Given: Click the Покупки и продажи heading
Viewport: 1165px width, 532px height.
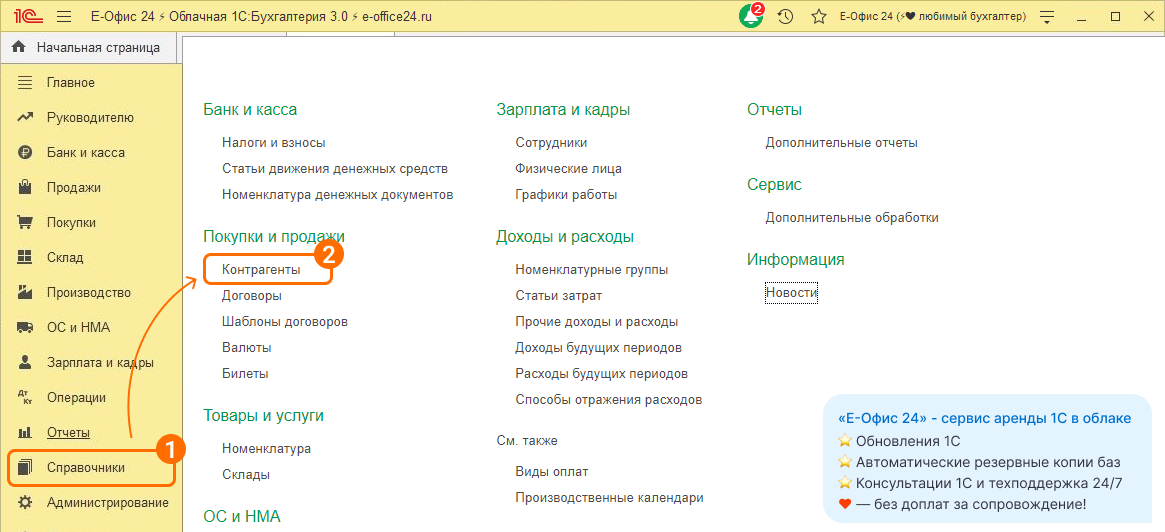Looking at the screenshot, I should pyautogui.click(x=274, y=237).
